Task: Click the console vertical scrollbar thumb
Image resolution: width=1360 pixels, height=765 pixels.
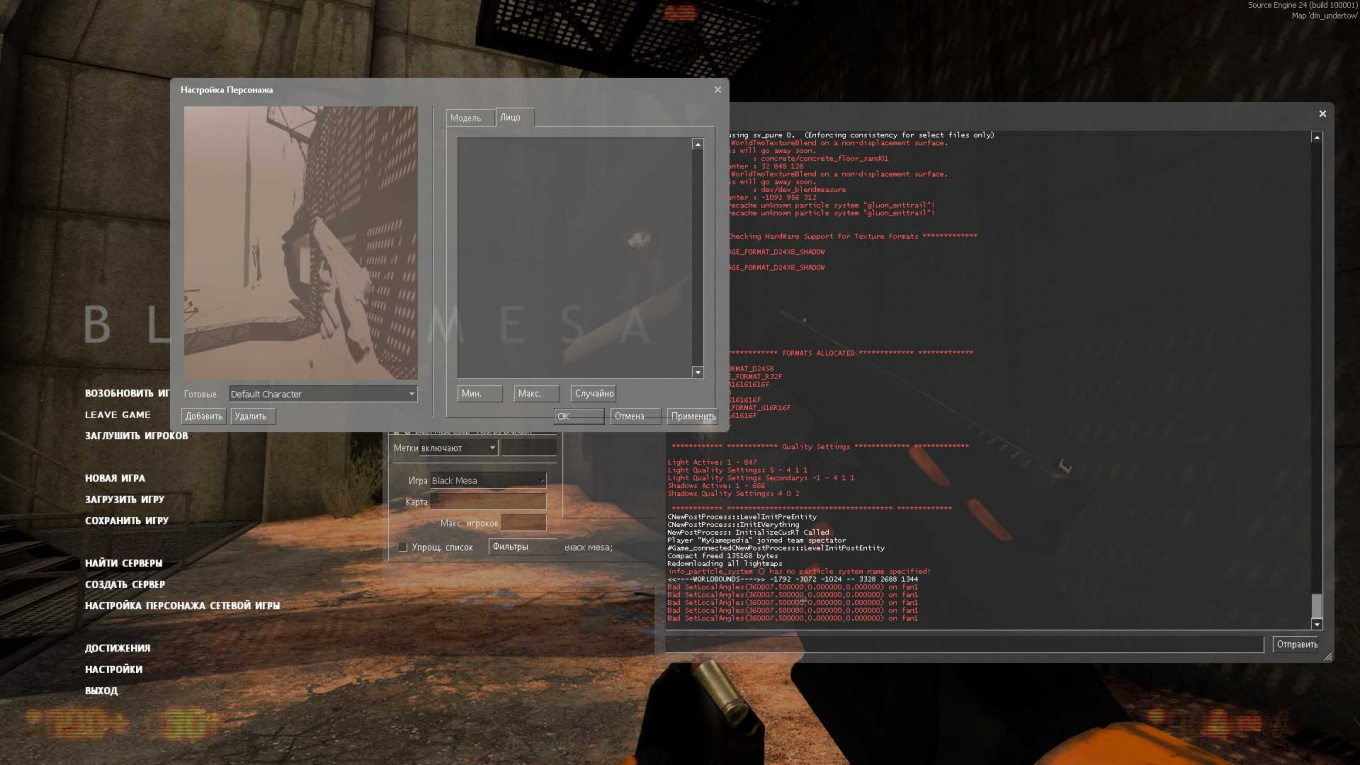Action: [1316, 605]
